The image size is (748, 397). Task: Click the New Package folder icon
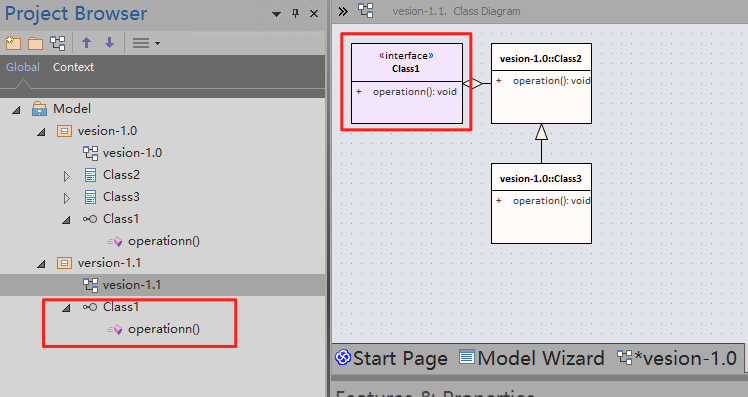click(x=35, y=43)
